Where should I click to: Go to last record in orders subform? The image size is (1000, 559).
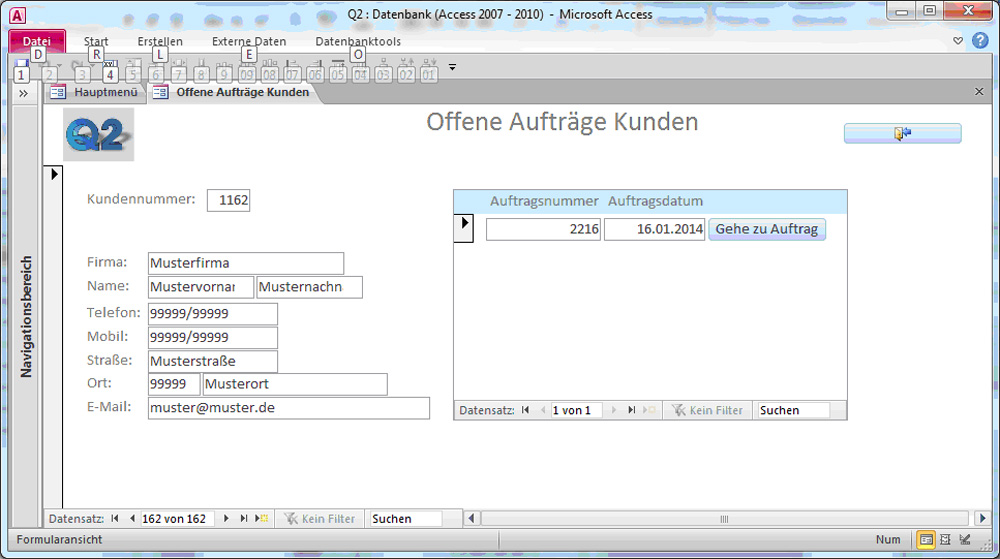click(x=631, y=410)
